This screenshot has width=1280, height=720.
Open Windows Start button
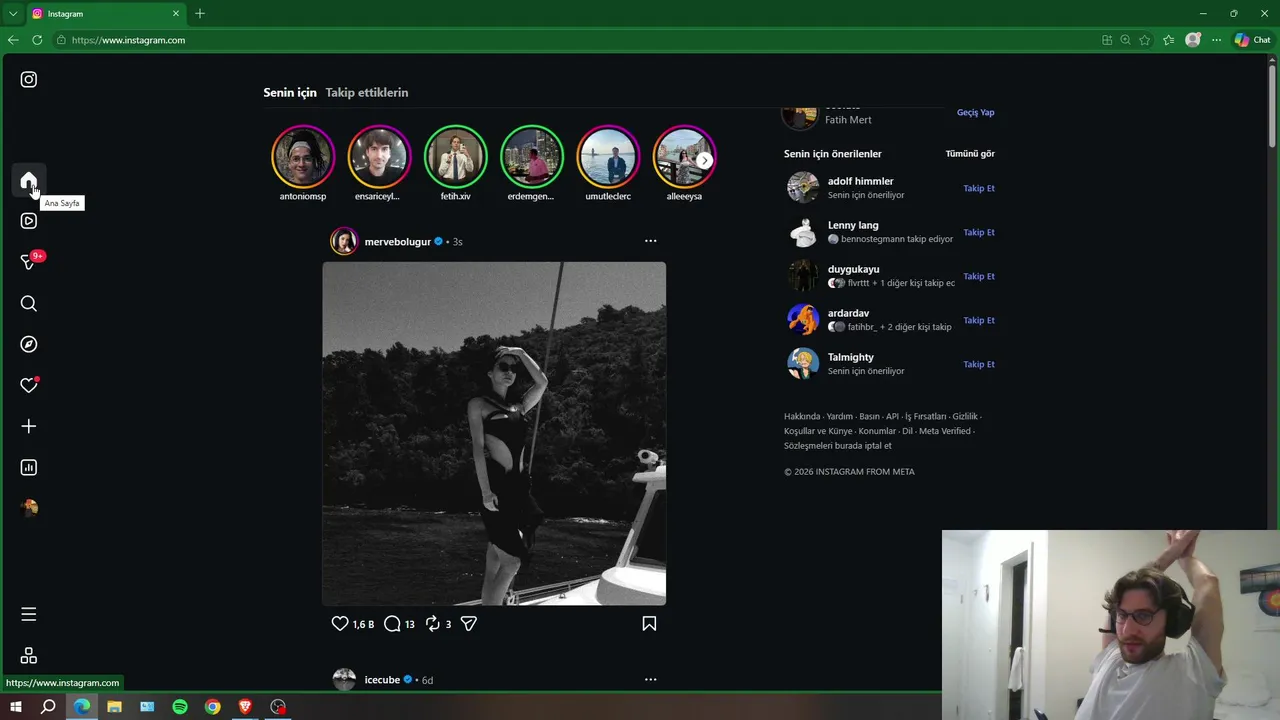(15, 707)
